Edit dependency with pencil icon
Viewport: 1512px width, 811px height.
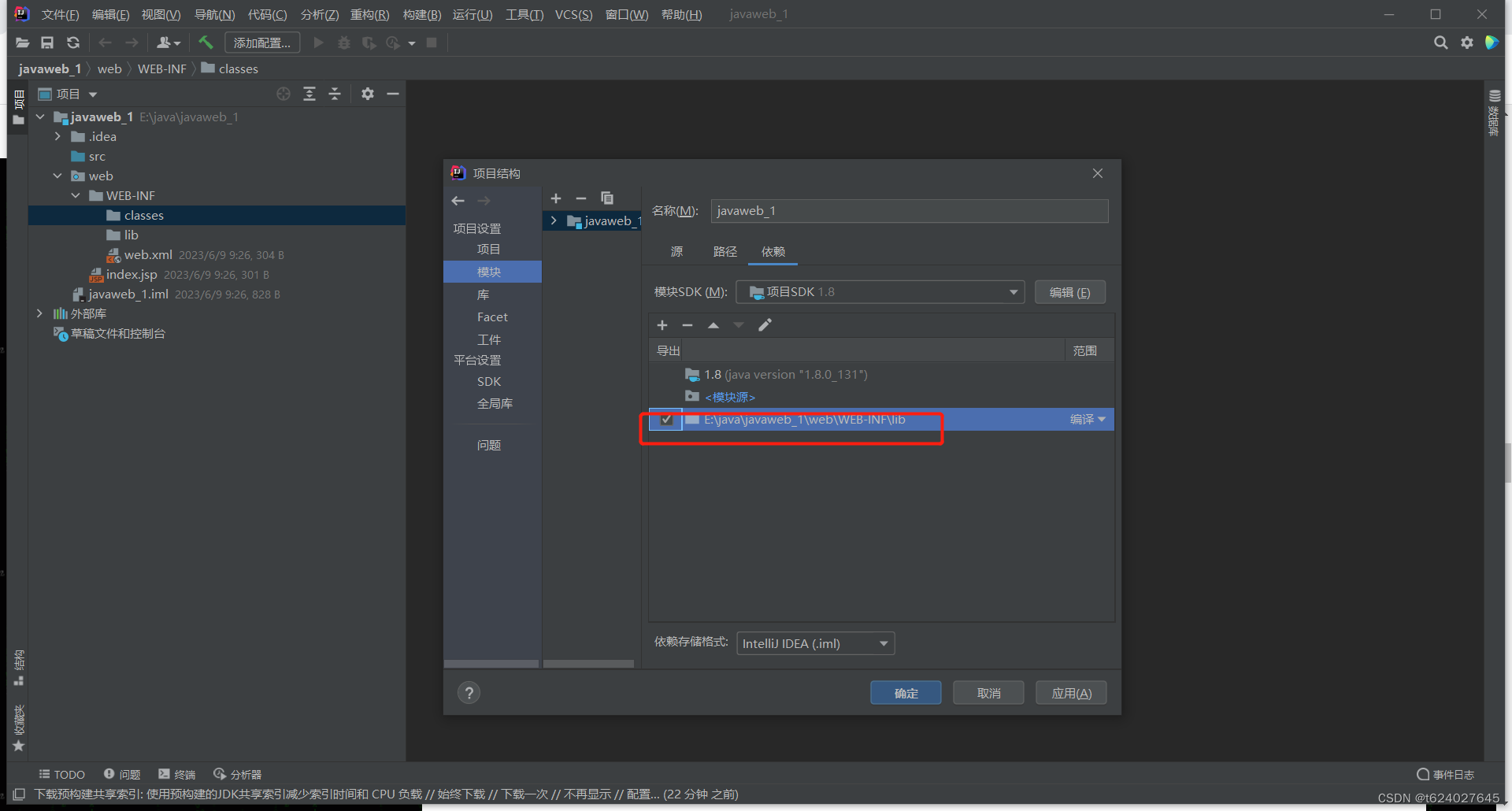click(x=765, y=325)
